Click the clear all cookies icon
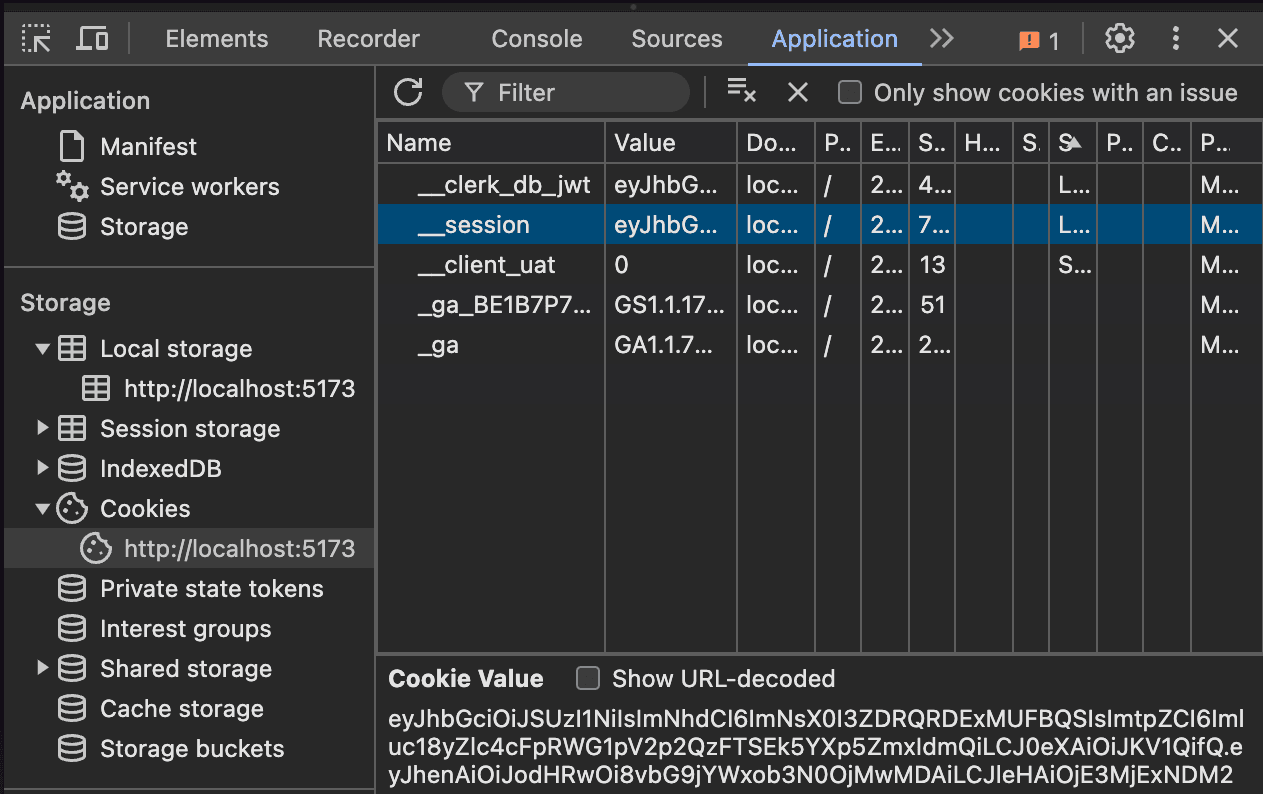Screen dimensions: 1263x794 coord(741,92)
